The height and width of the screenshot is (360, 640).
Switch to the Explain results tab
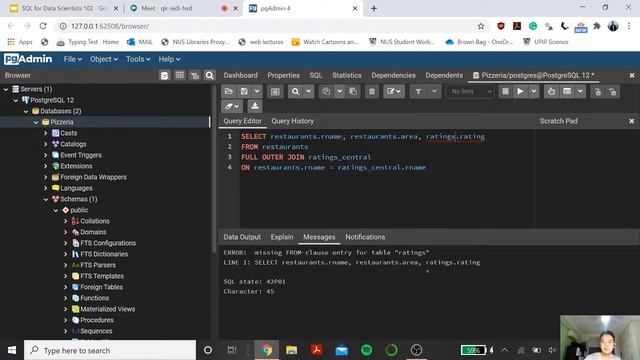(x=282, y=237)
